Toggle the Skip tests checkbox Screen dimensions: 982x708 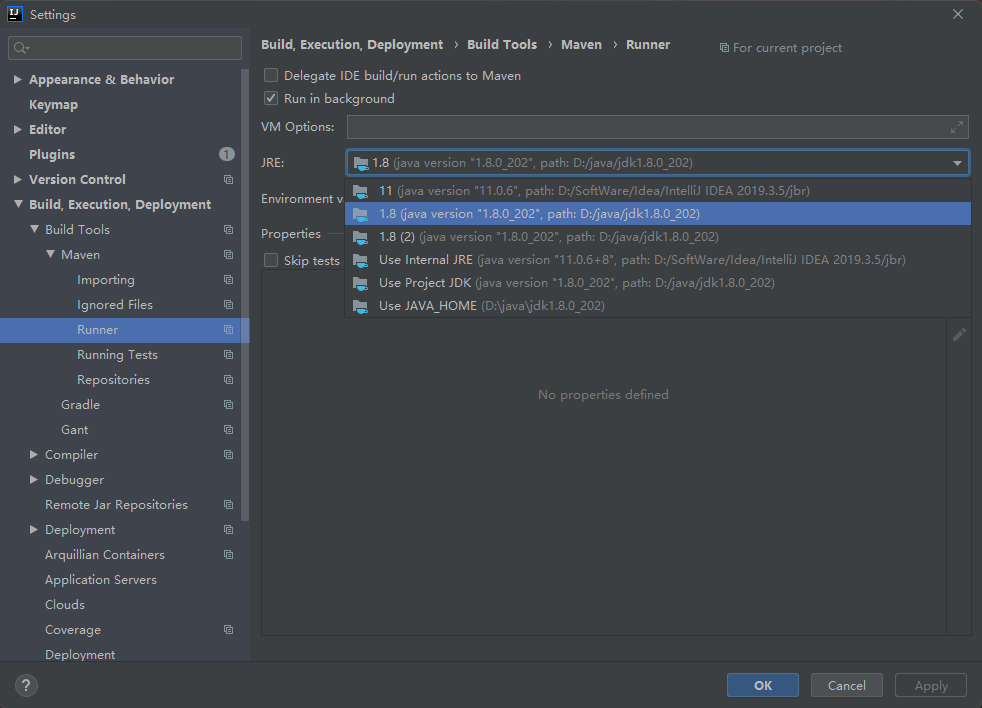[271, 260]
